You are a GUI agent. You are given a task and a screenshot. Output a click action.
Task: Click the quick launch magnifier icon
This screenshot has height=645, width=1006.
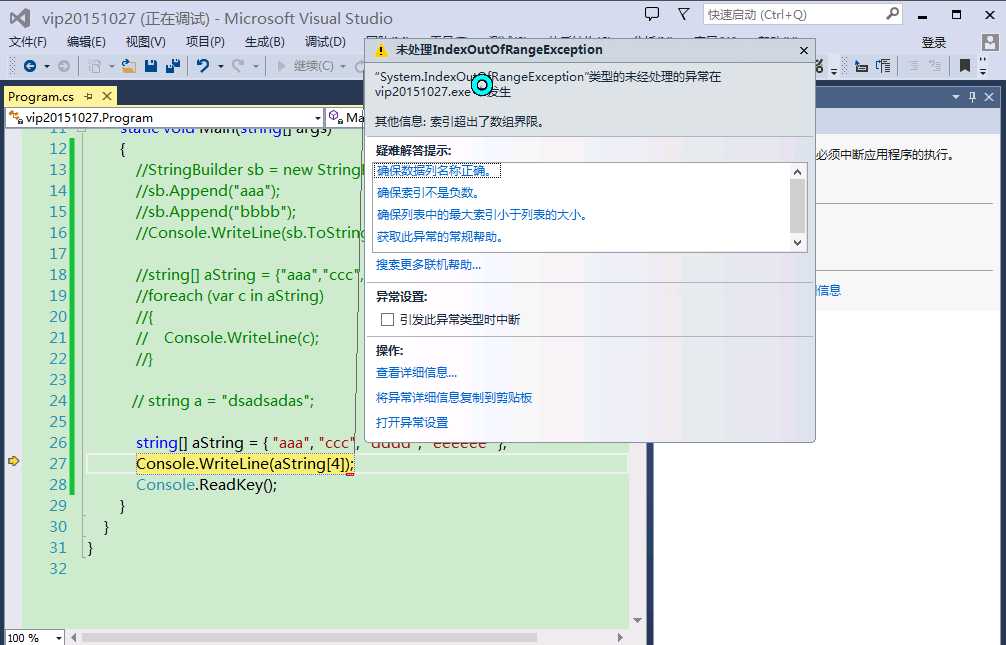(892, 13)
